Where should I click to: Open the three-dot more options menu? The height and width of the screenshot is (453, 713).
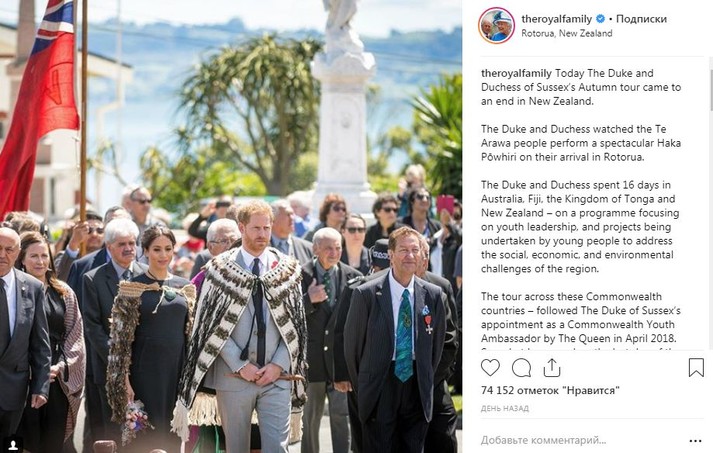pyautogui.click(x=695, y=441)
